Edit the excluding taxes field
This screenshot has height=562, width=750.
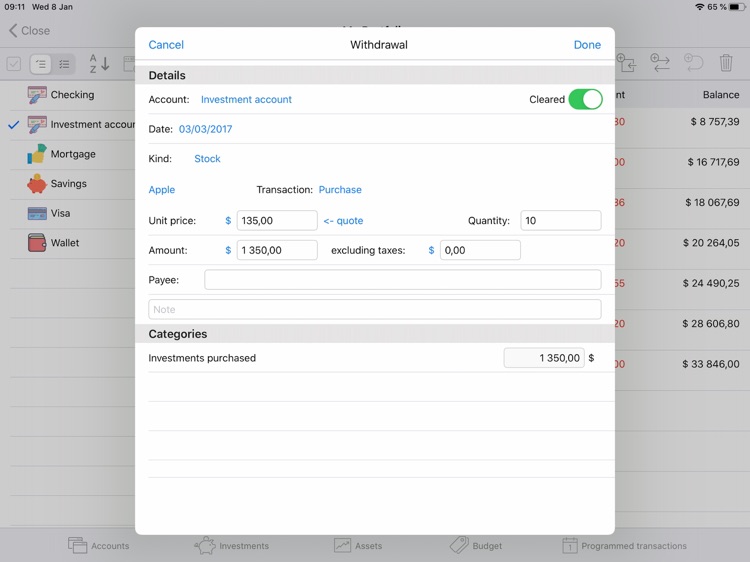[x=480, y=250]
